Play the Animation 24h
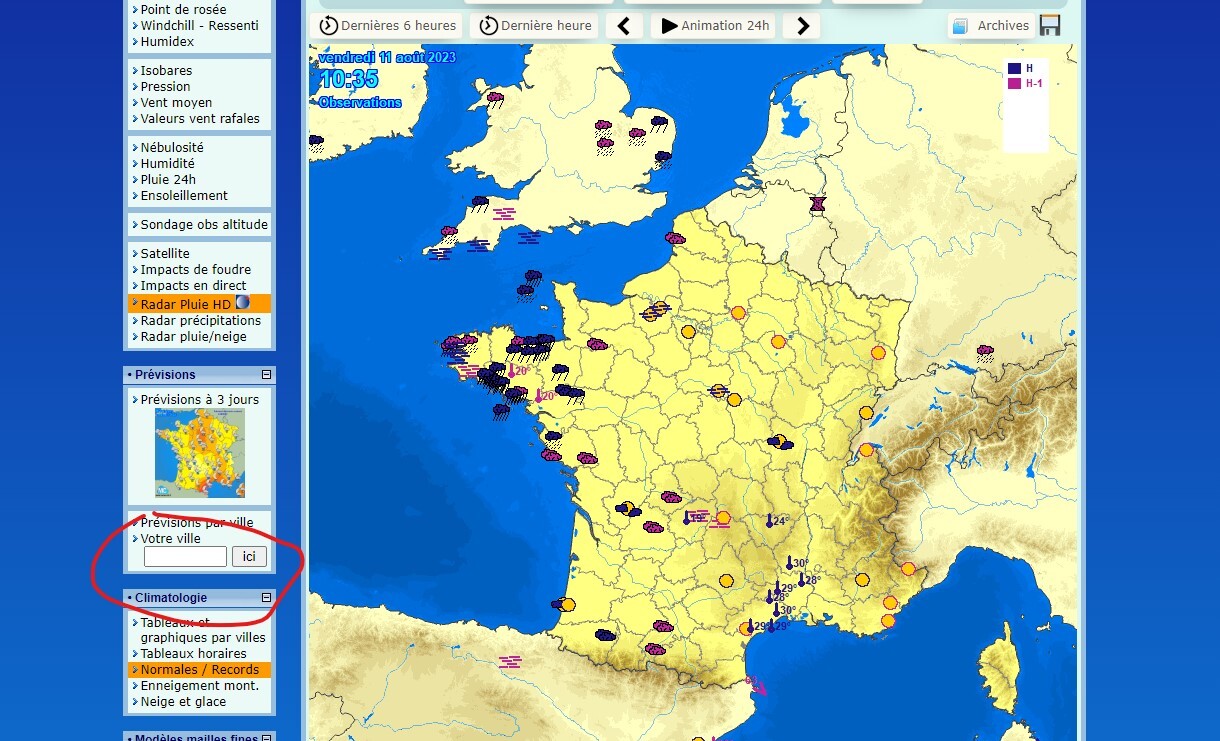This screenshot has height=741, width=1220. pos(714,26)
